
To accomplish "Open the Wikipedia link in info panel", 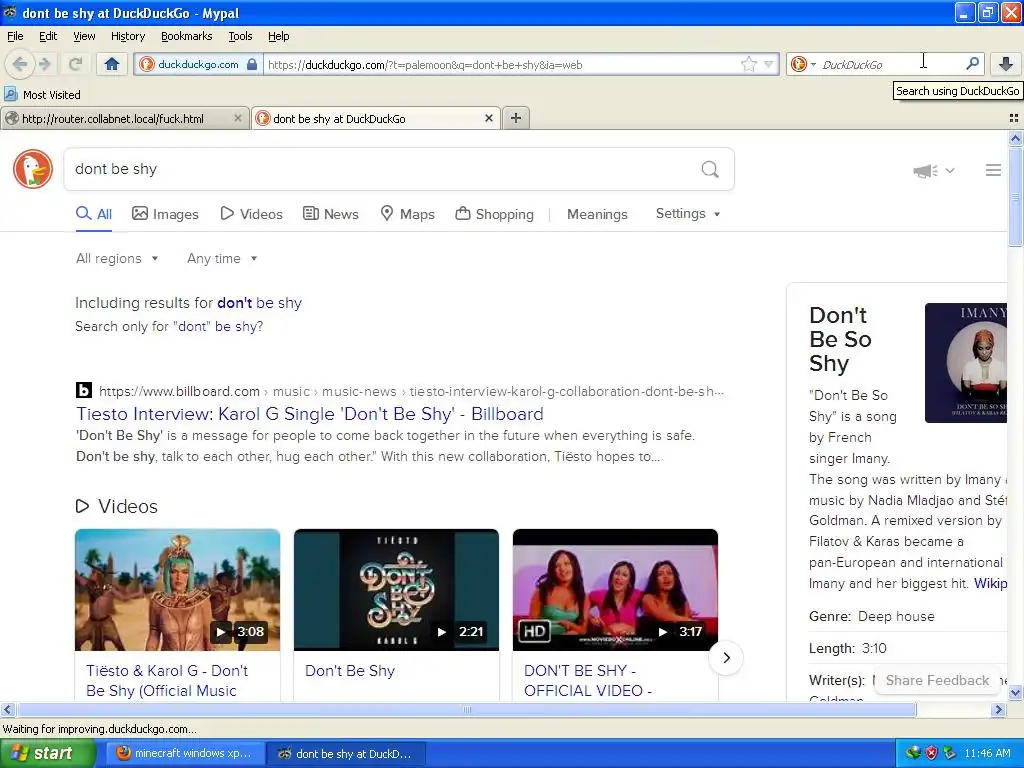I will point(990,583).
